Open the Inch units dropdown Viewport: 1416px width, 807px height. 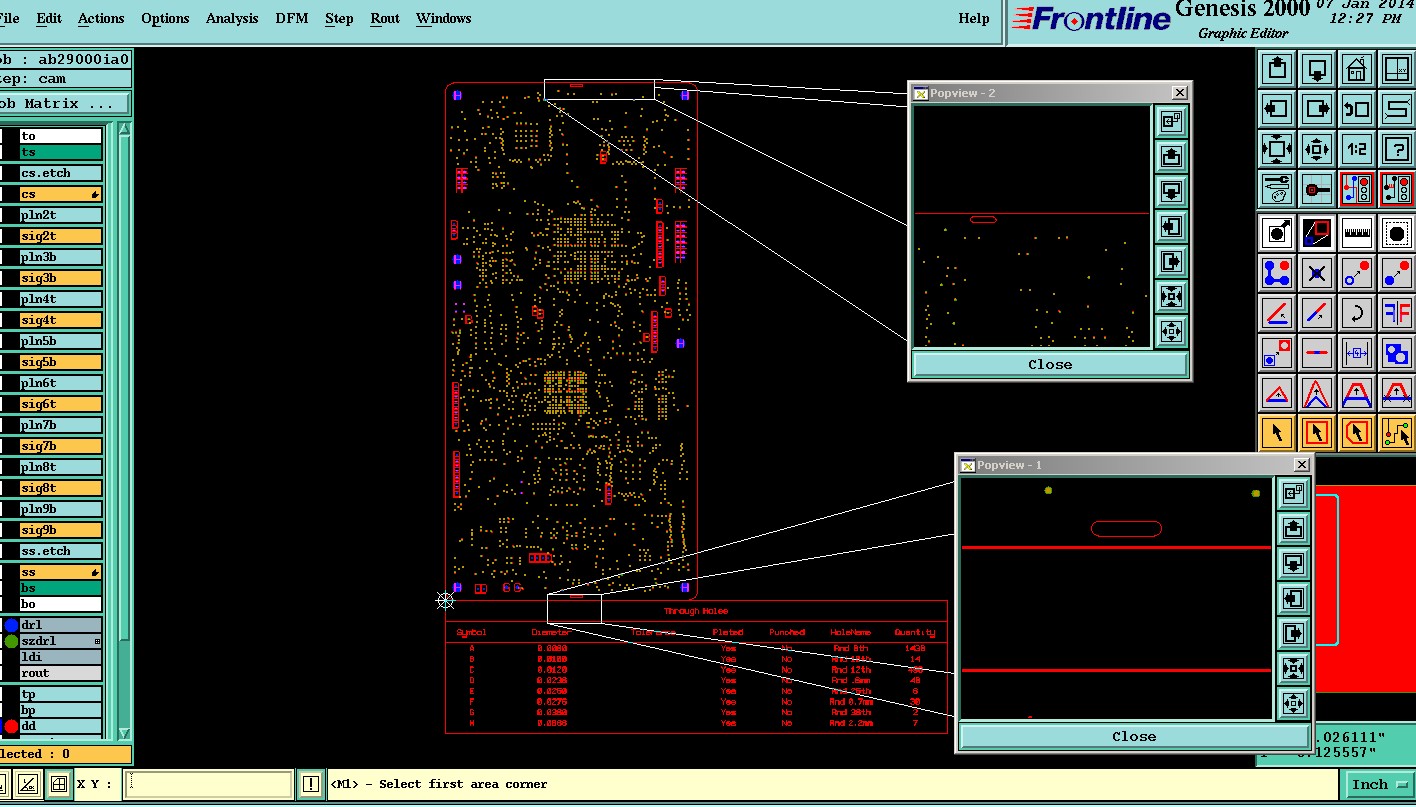click(x=1379, y=785)
